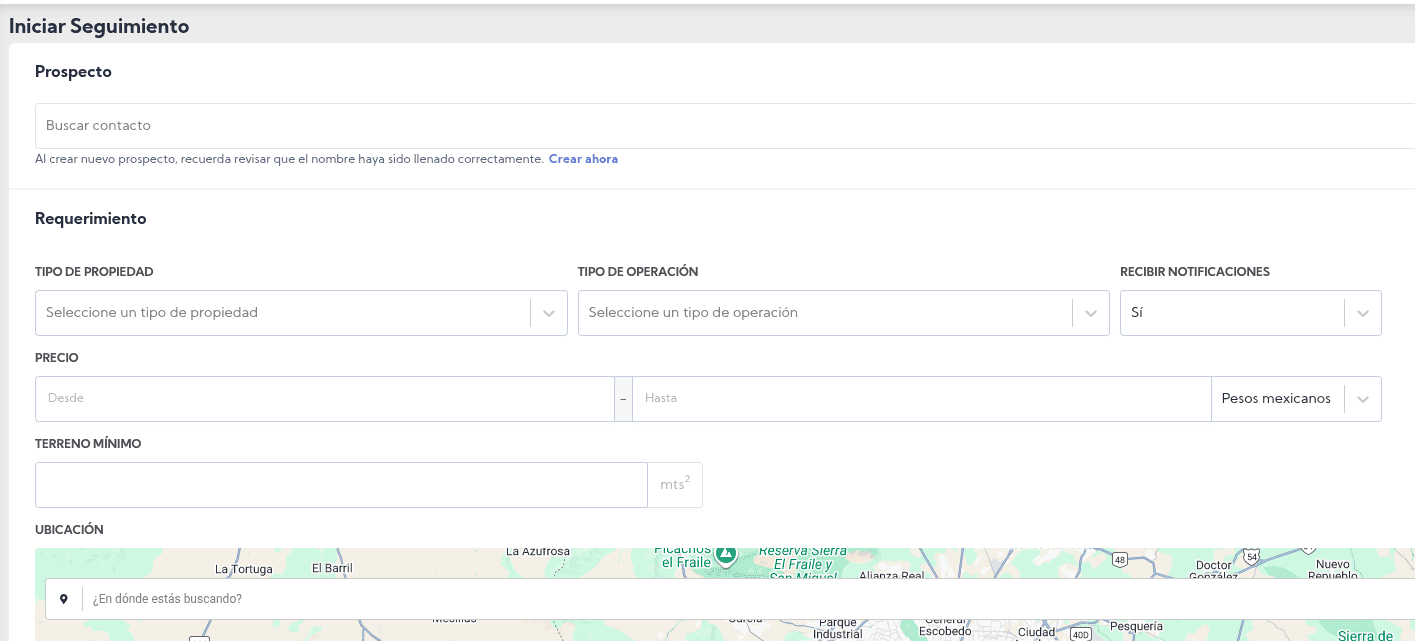Click the 40D highway shield on map

pyautogui.click(x=1079, y=634)
